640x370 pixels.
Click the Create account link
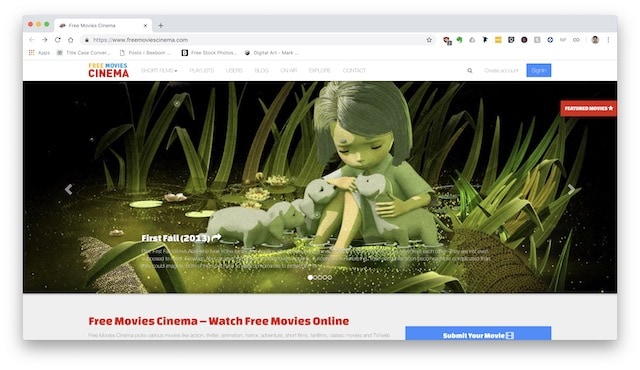[x=501, y=71]
